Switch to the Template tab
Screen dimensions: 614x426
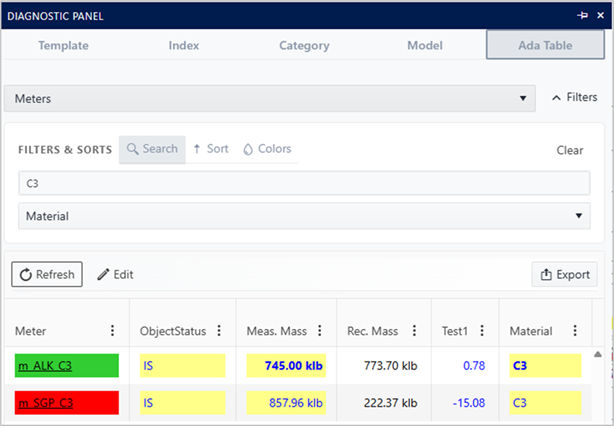63,46
